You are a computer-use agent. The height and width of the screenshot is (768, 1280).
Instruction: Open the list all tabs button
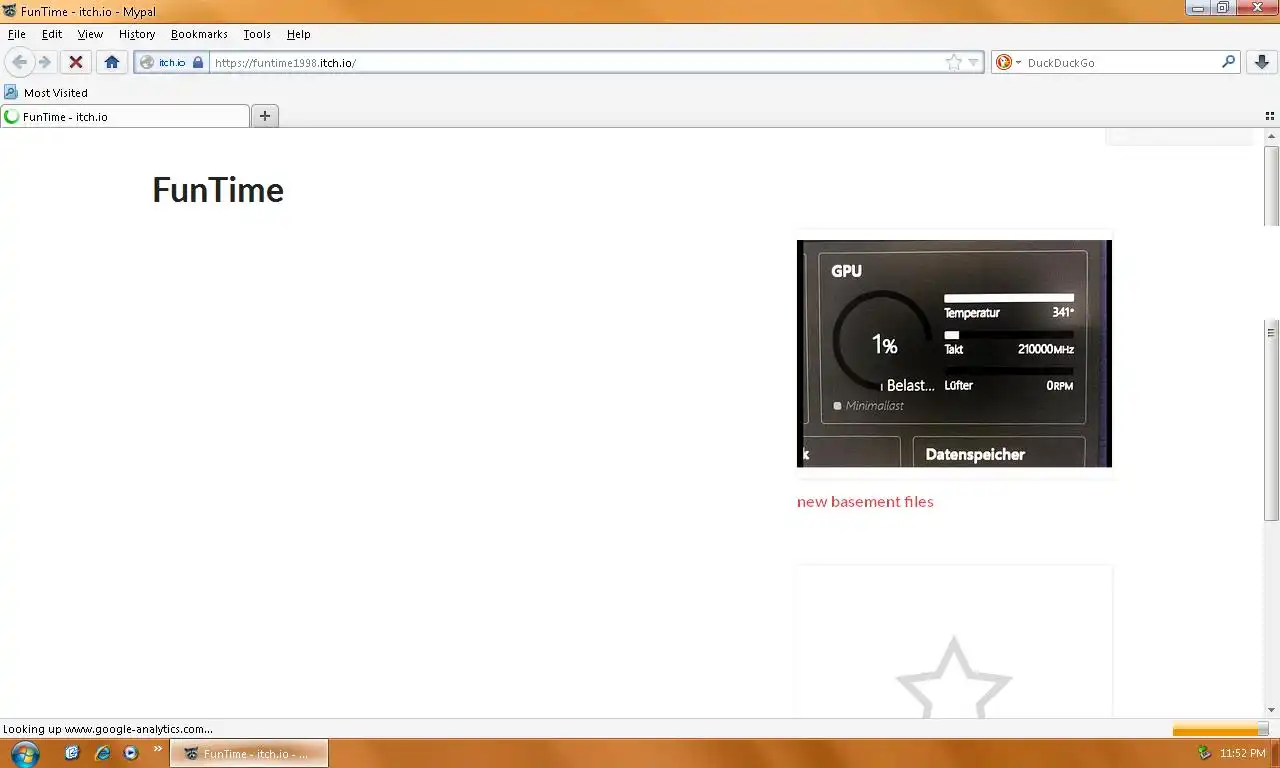click(1270, 116)
